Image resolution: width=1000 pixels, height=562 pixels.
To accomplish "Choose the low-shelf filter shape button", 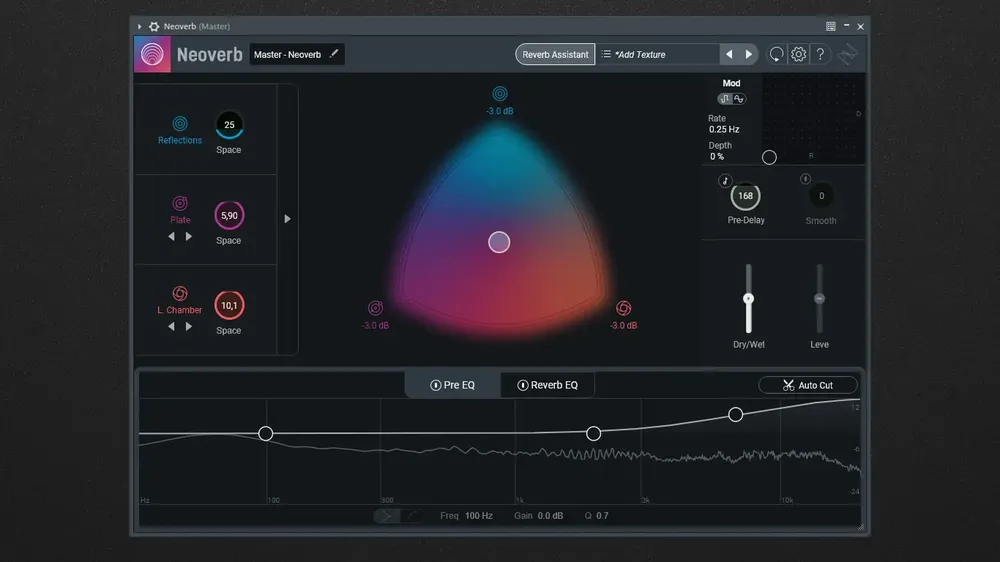I will [412, 515].
